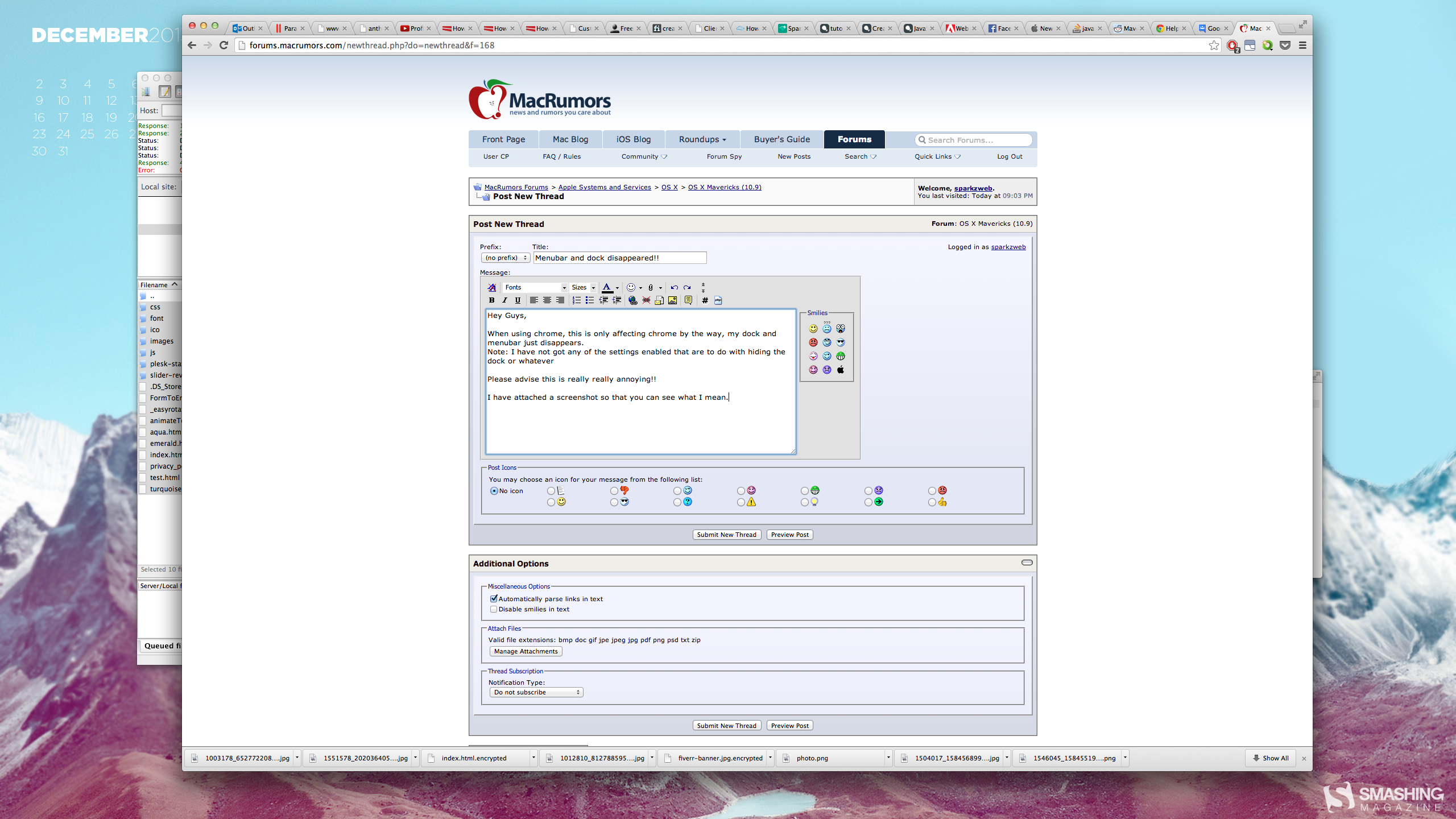Click the Log Out link
This screenshot has height=819, width=1456.
pos(1010,156)
